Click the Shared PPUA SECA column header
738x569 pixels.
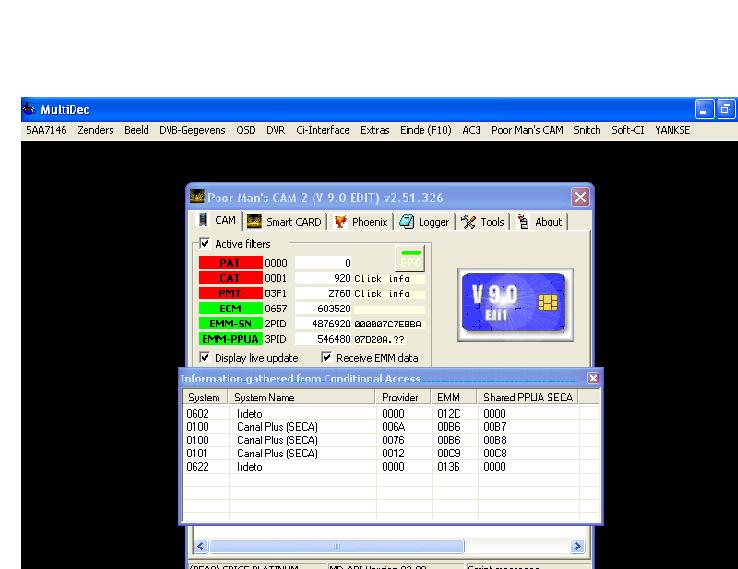tap(528, 397)
